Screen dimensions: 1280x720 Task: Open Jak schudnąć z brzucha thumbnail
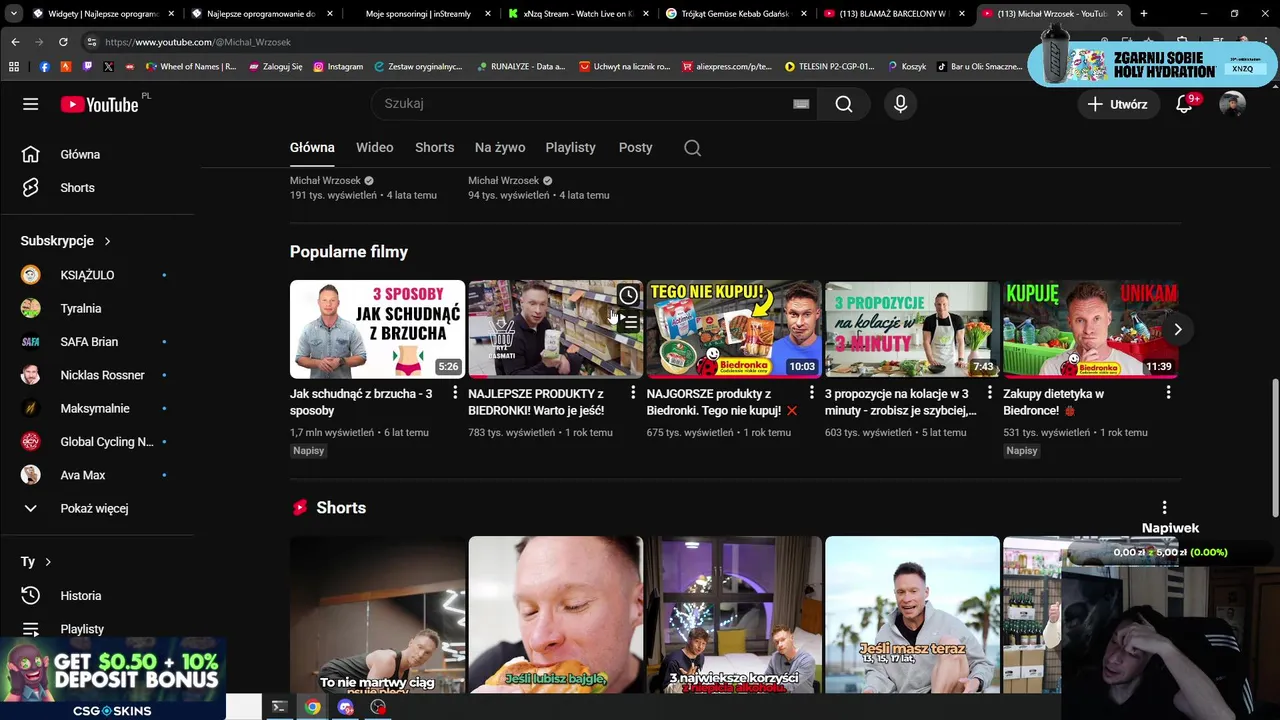click(x=377, y=329)
